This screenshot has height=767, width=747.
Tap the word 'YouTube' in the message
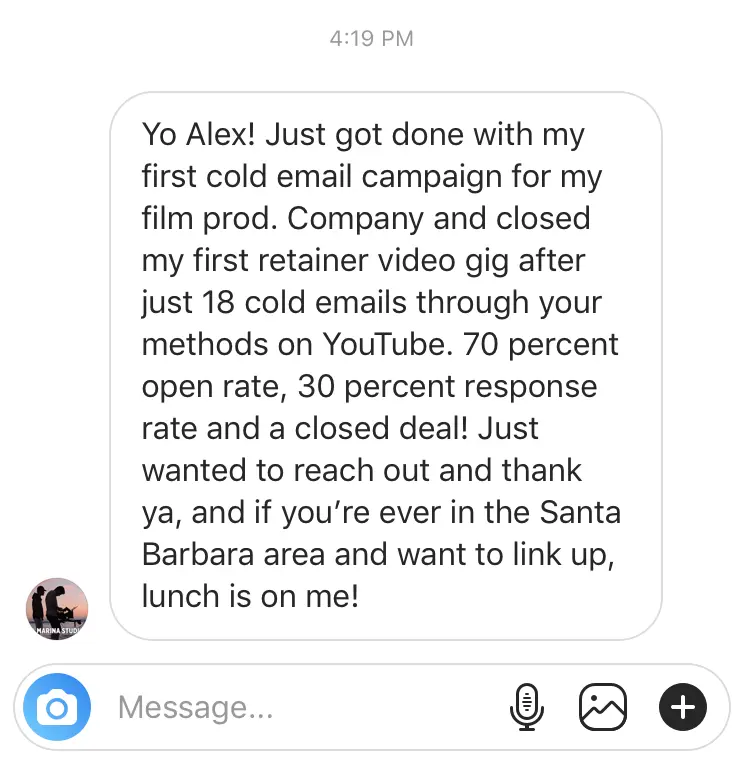point(387,344)
